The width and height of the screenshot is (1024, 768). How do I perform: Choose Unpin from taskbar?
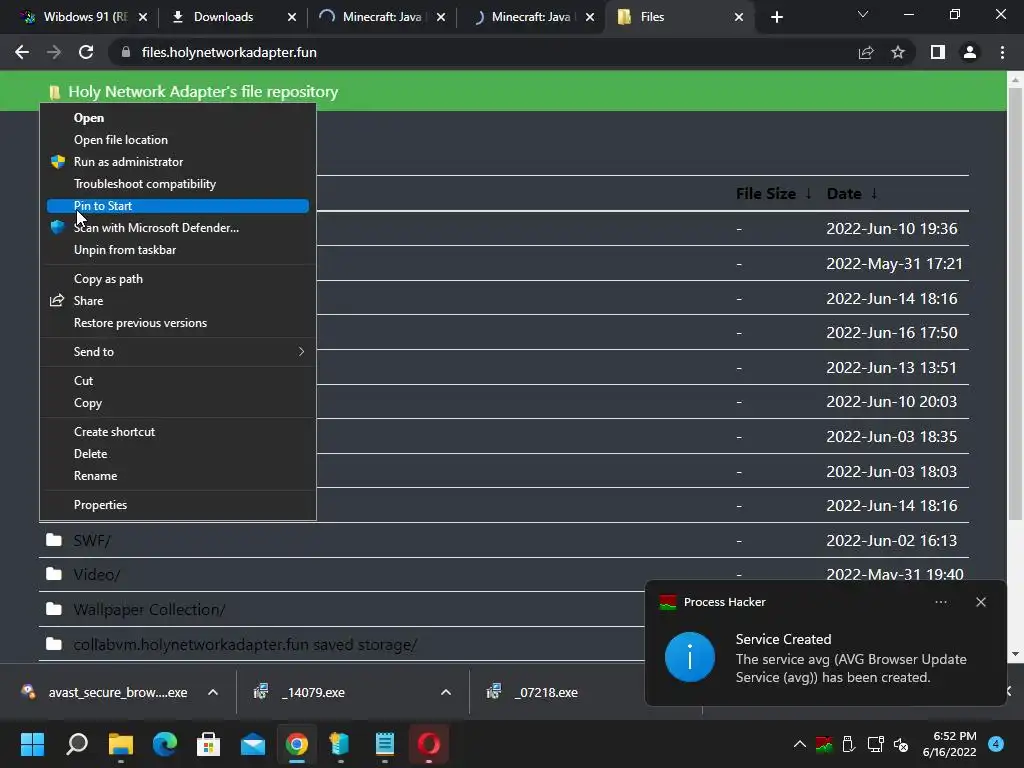[178, 250]
